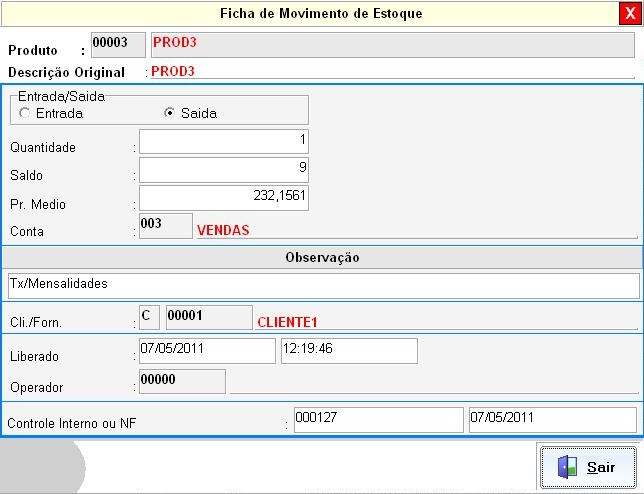Click the Liberado date field

(206, 350)
